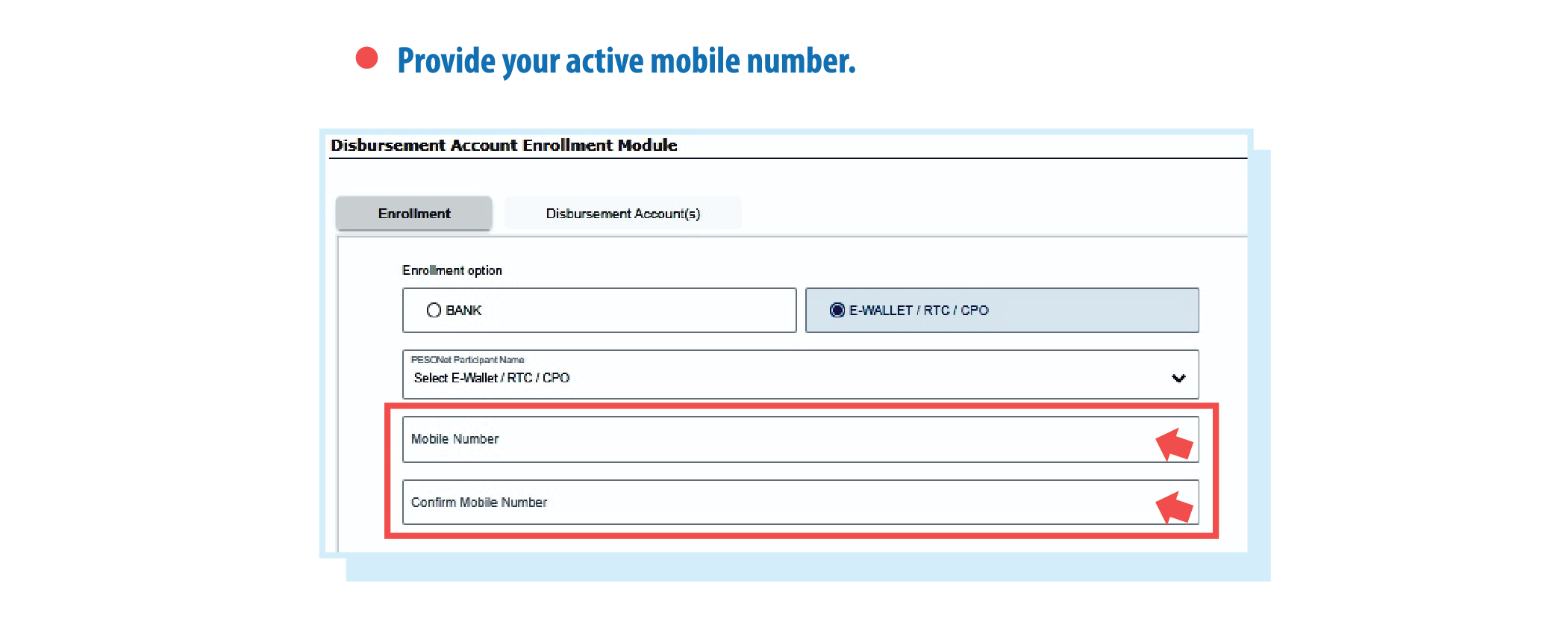Click the Select E-Wallet / RTC / CPO text
The width and height of the screenshot is (1568, 631).
coord(492,378)
